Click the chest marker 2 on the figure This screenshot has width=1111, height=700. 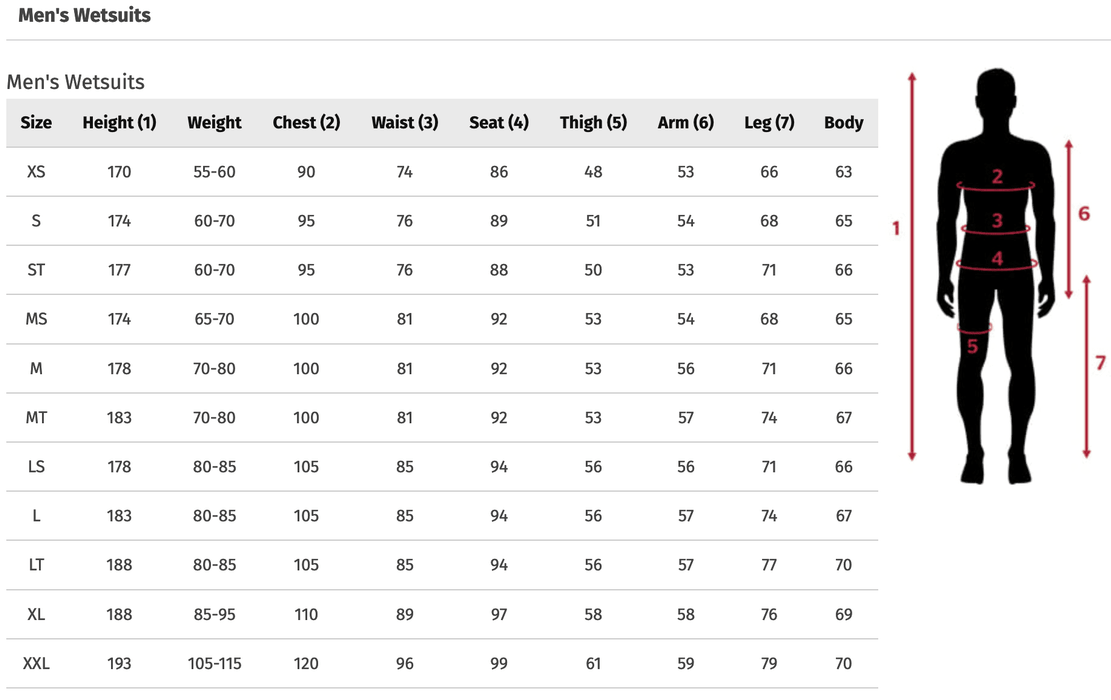pyautogui.click(x=997, y=178)
